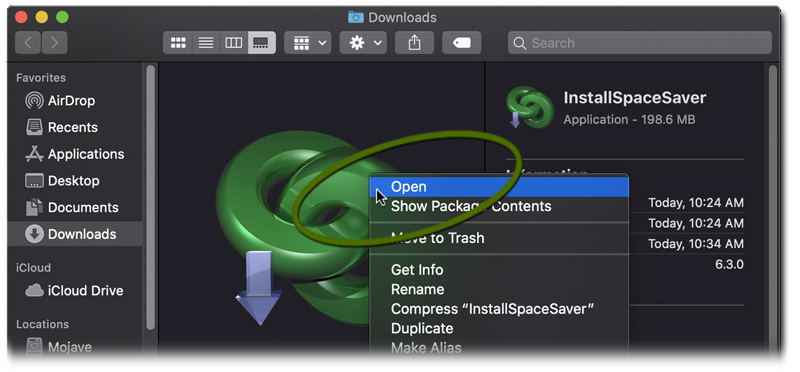Choose Rename from context menu
800x372 pixels.
[499, 289]
